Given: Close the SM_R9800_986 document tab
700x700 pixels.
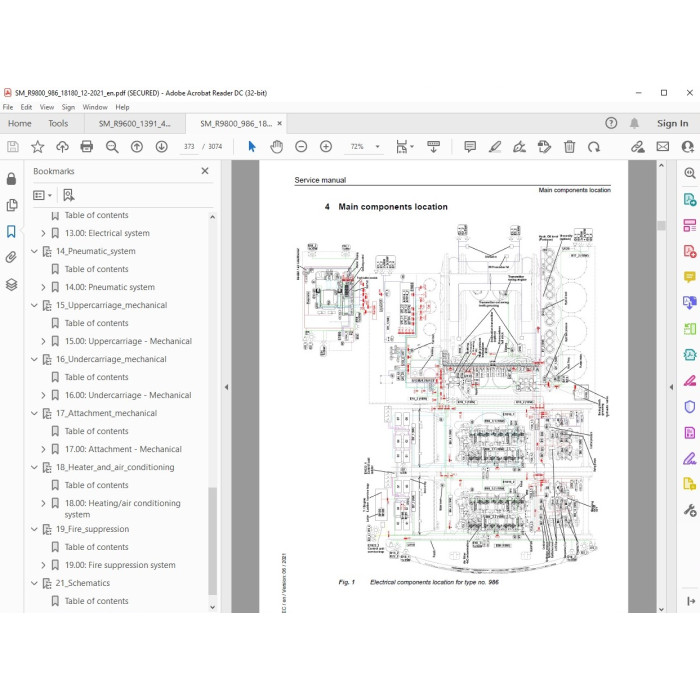Looking at the screenshot, I should (279, 123).
